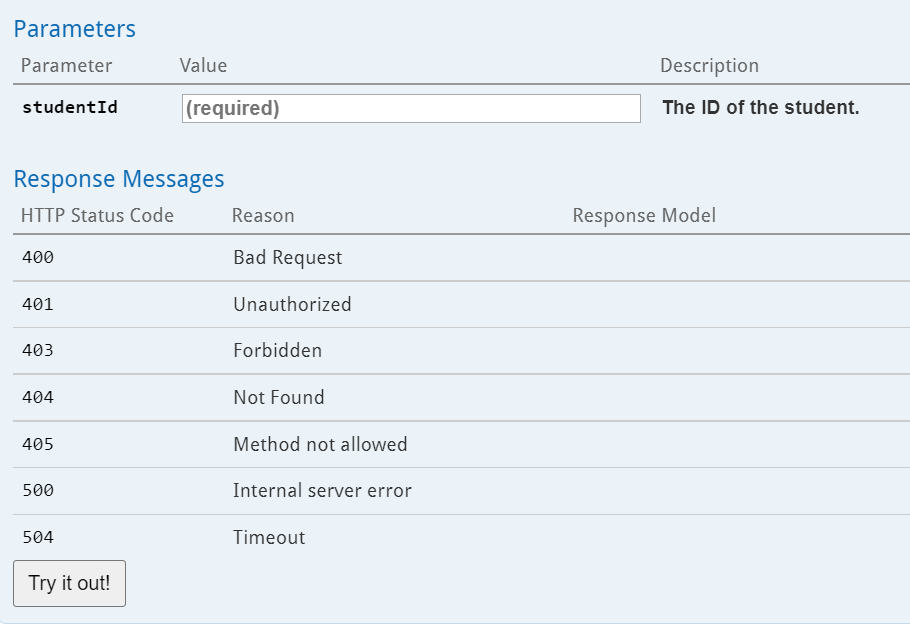
Task: Select the Parameters section heading
Action: tap(75, 29)
